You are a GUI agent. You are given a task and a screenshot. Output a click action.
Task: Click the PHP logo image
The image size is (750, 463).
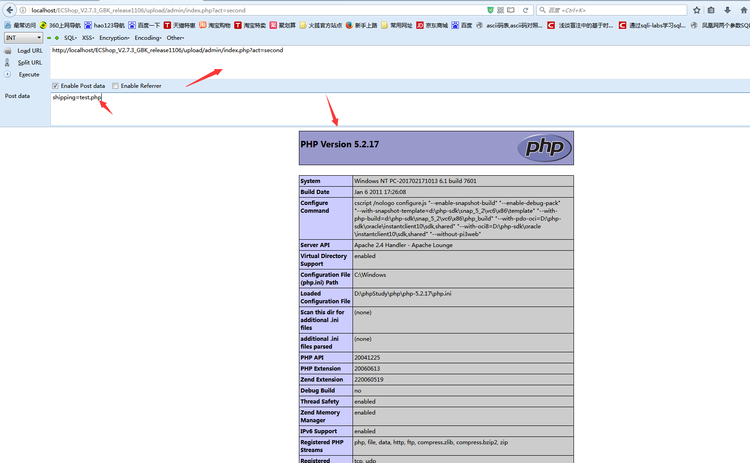(x=544, y=147)
